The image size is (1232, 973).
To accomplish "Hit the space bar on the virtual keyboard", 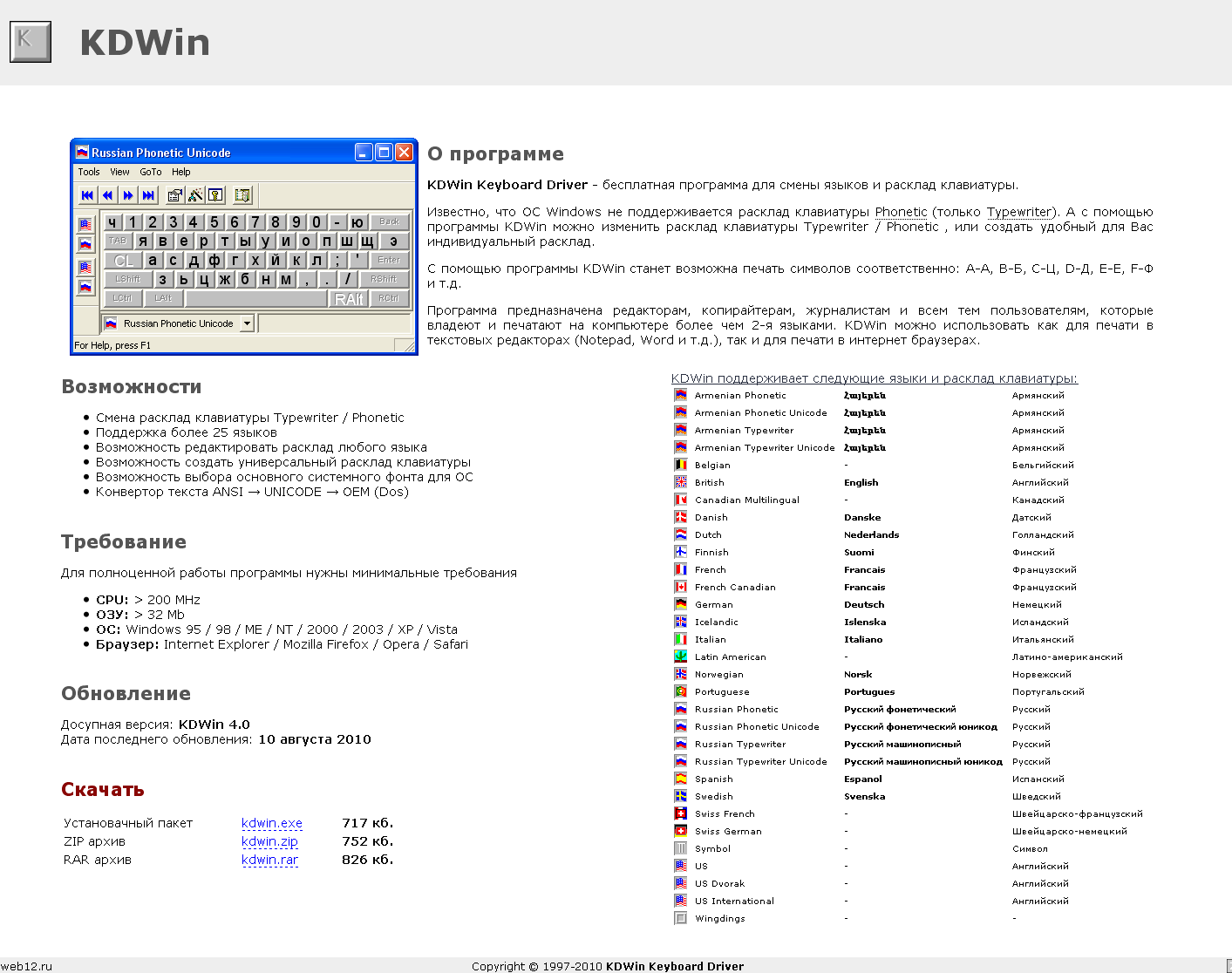I will (x=256, y=298).
